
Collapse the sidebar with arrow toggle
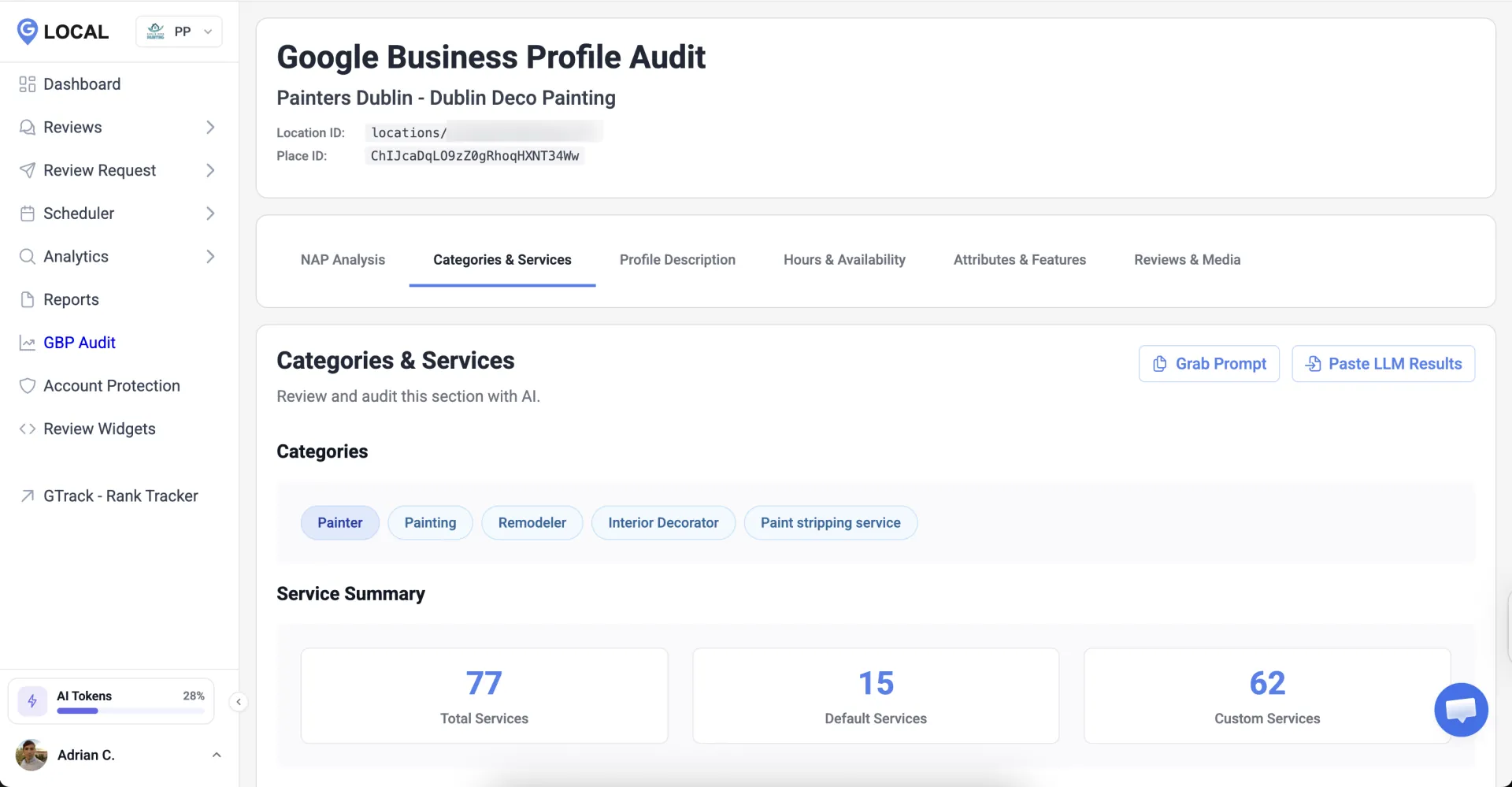coord(239,702)
